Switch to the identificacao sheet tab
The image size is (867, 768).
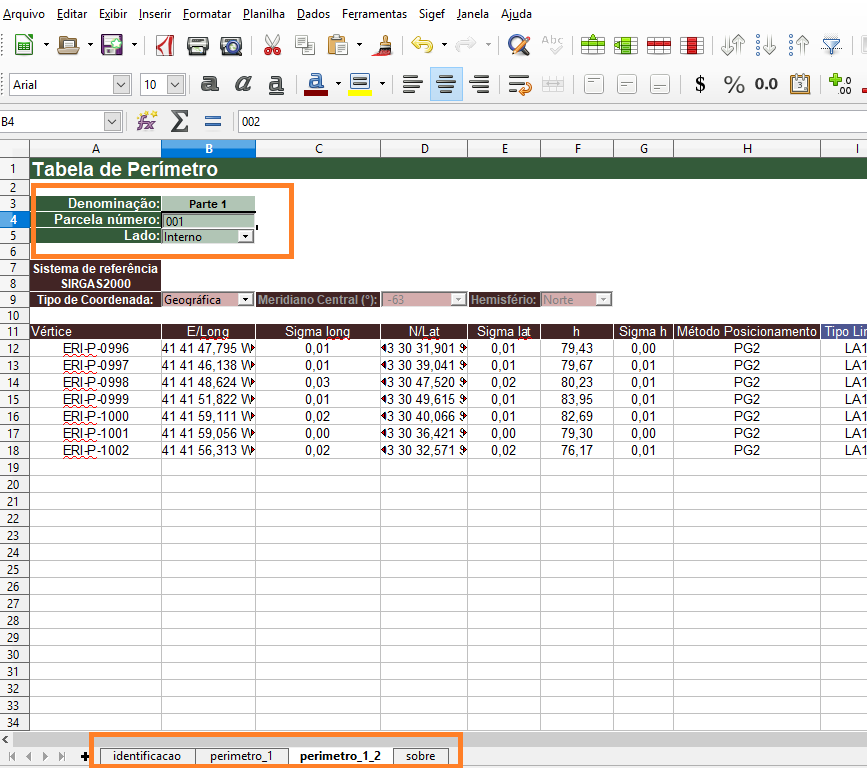(147, 756)
